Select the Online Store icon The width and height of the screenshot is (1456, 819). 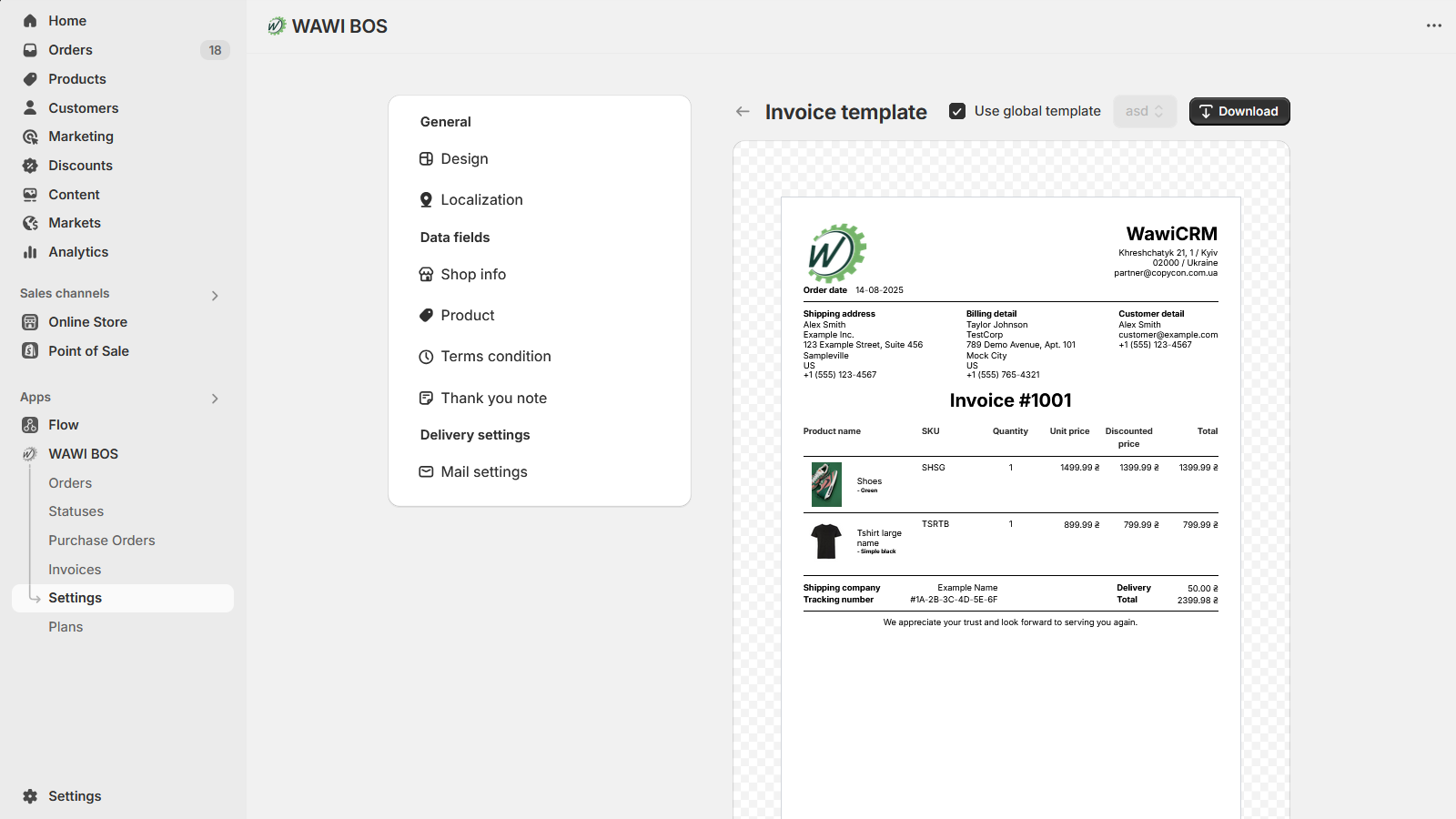30,321
